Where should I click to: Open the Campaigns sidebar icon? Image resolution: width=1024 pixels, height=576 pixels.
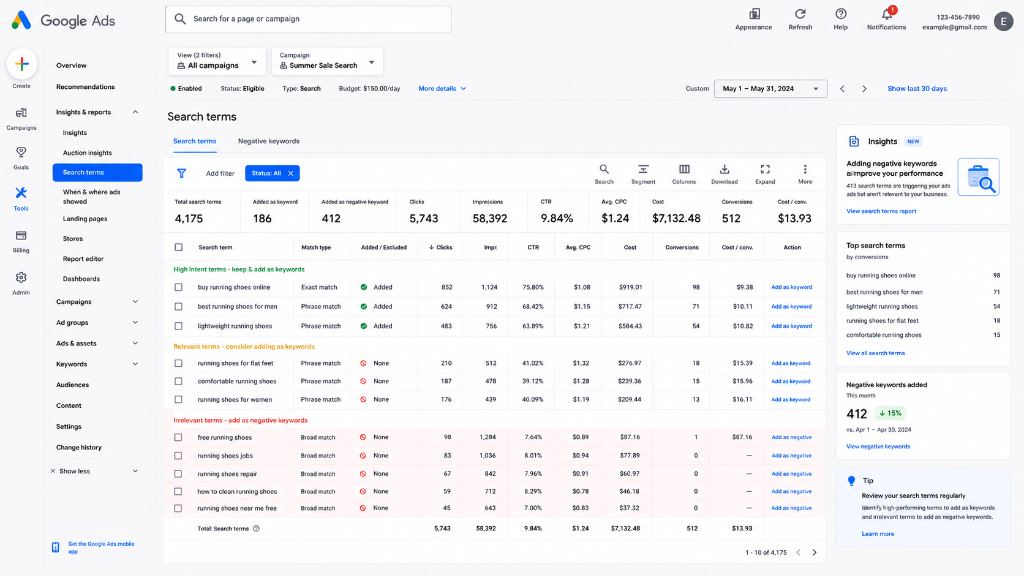point(21,113)
